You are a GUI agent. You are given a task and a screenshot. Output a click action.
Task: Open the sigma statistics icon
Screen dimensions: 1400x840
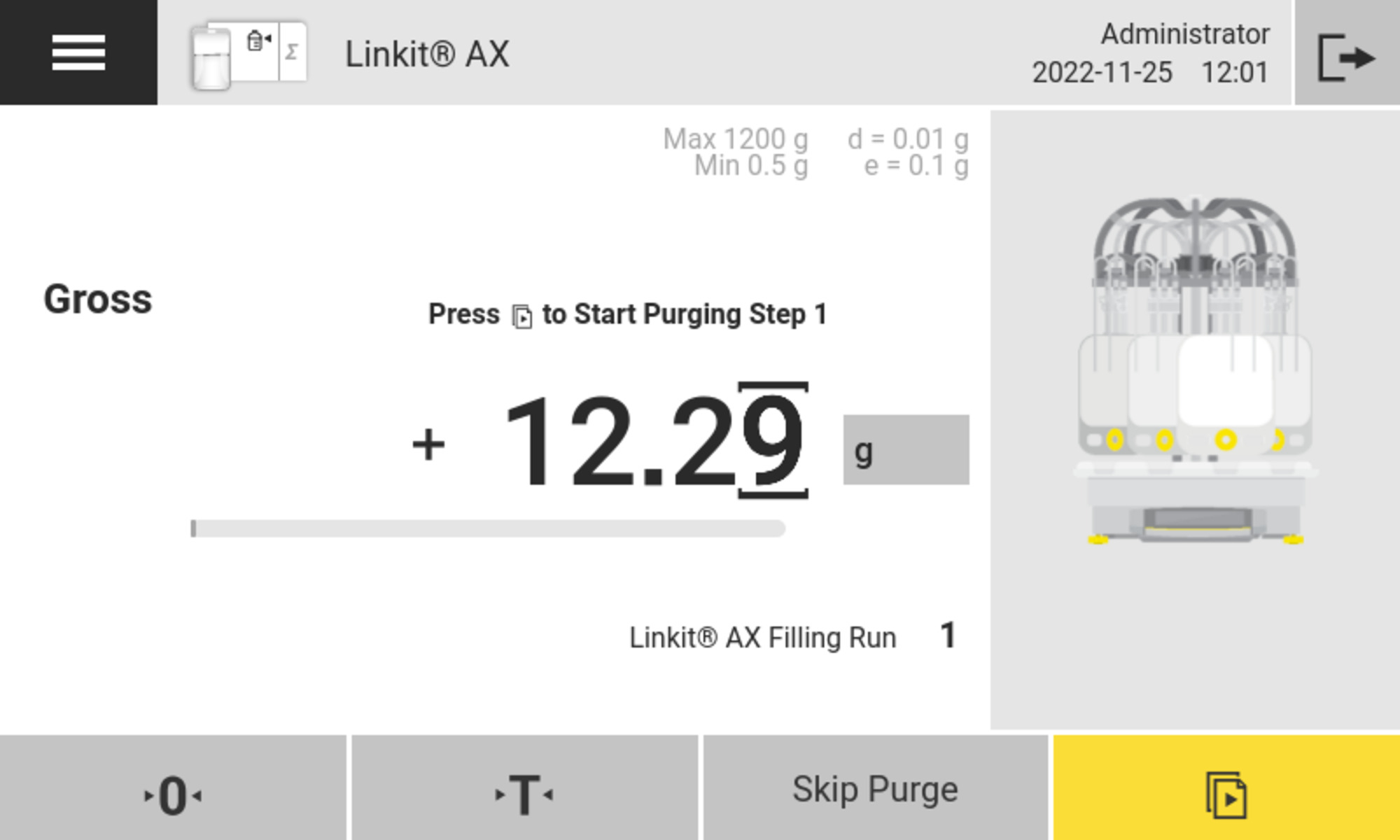coord(292,51)
